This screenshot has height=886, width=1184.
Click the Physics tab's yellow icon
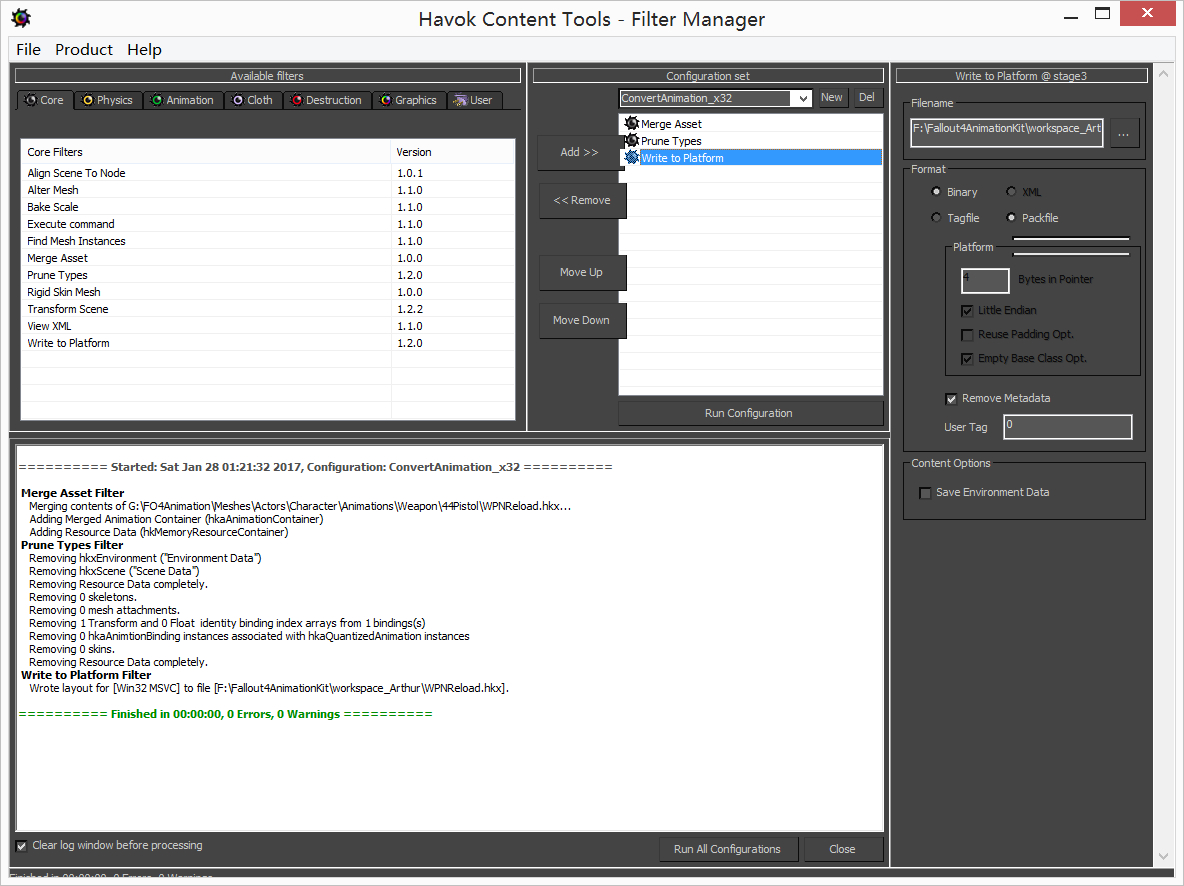coord(88,100)
